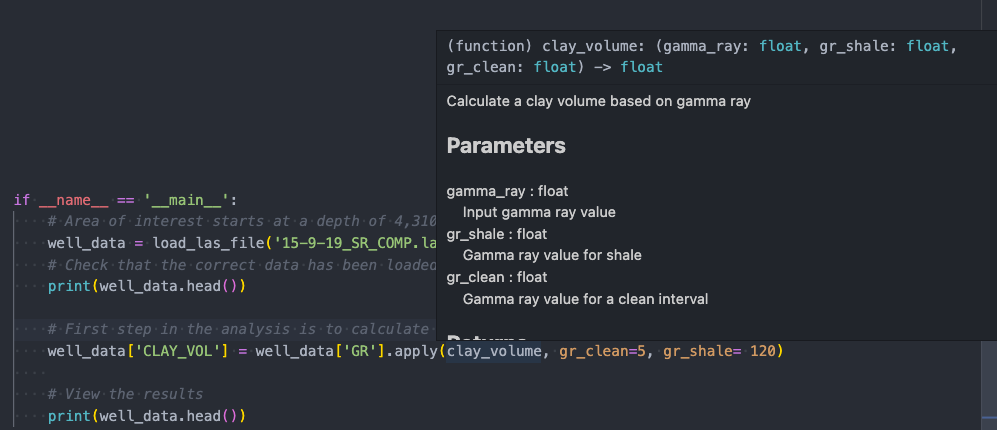Image resolution: width=997 pixels, height=430 pixels.
Task: Click the "View the results" comment line
Action: (x=125, y=394)
